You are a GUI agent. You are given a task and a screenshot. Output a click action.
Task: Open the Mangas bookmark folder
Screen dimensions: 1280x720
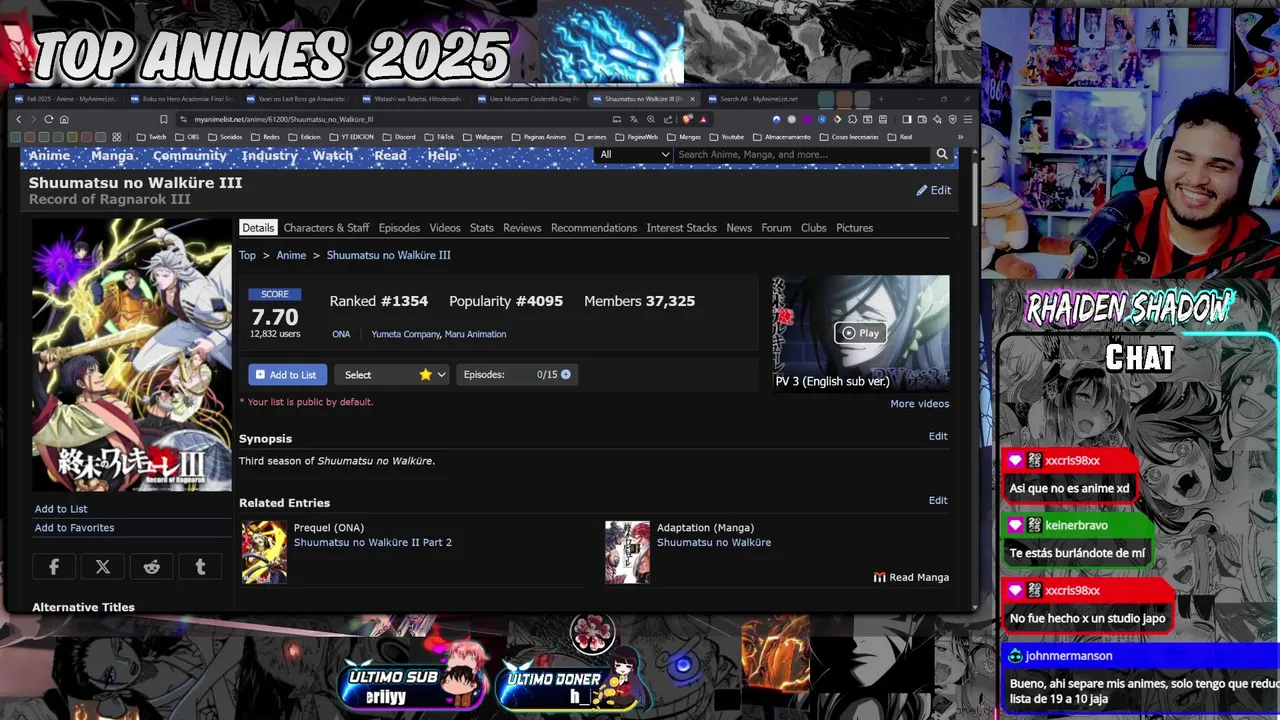click(x=684, y=137)
